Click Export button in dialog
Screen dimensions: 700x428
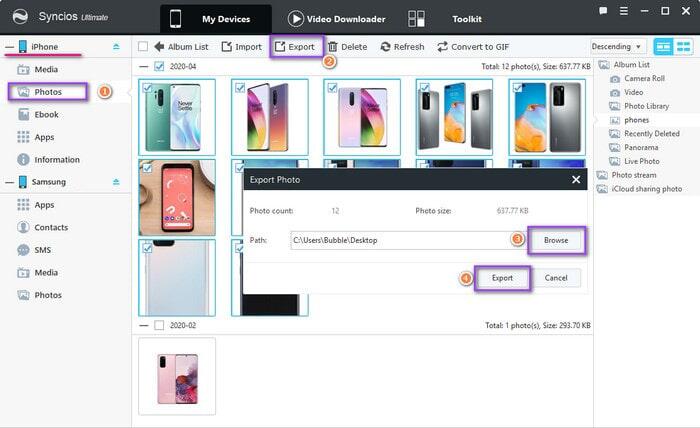[x=502, y=278]
